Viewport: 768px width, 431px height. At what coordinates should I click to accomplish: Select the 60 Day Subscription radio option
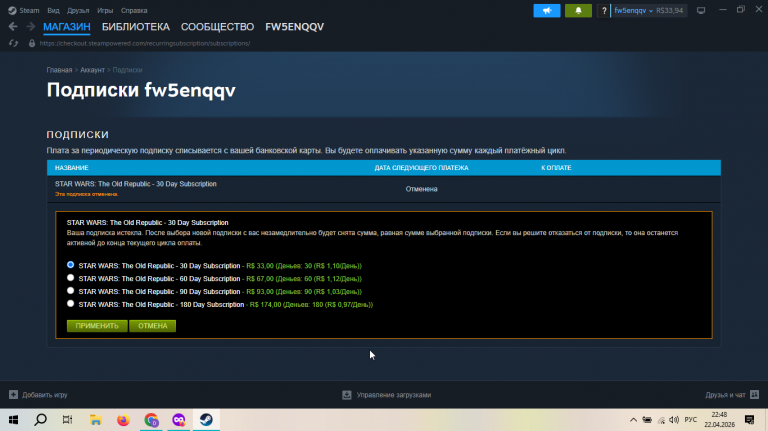(71, 278)
